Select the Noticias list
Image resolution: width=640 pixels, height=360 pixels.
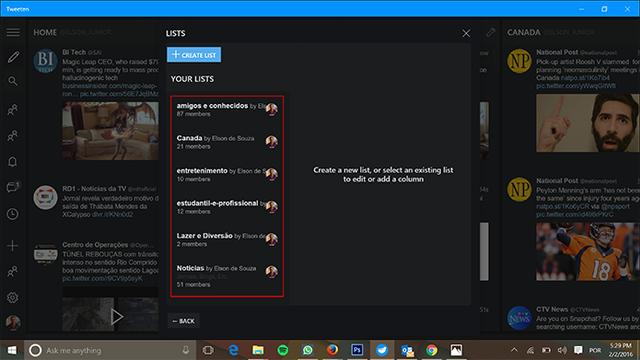pos(227,276)
